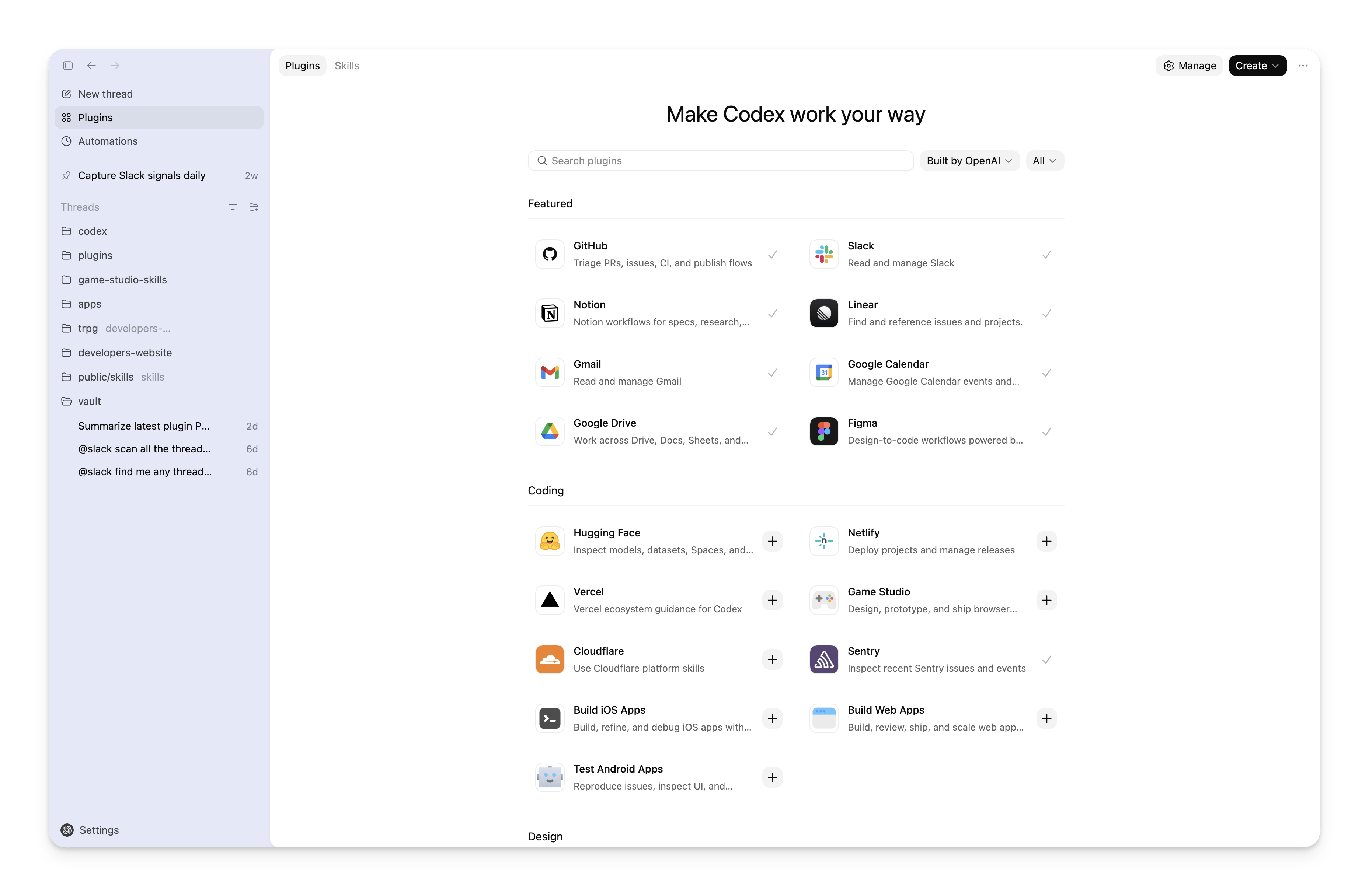
Task: Click the Manage button
Action: (1189, 66)
